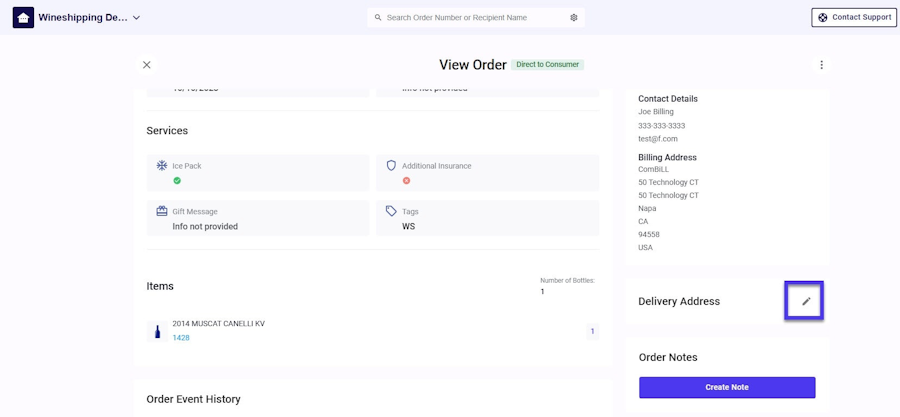Click the Direct to Consumer badge
Image resolution: width=900 pixels, height=417 pixels.
click(548, 65)
